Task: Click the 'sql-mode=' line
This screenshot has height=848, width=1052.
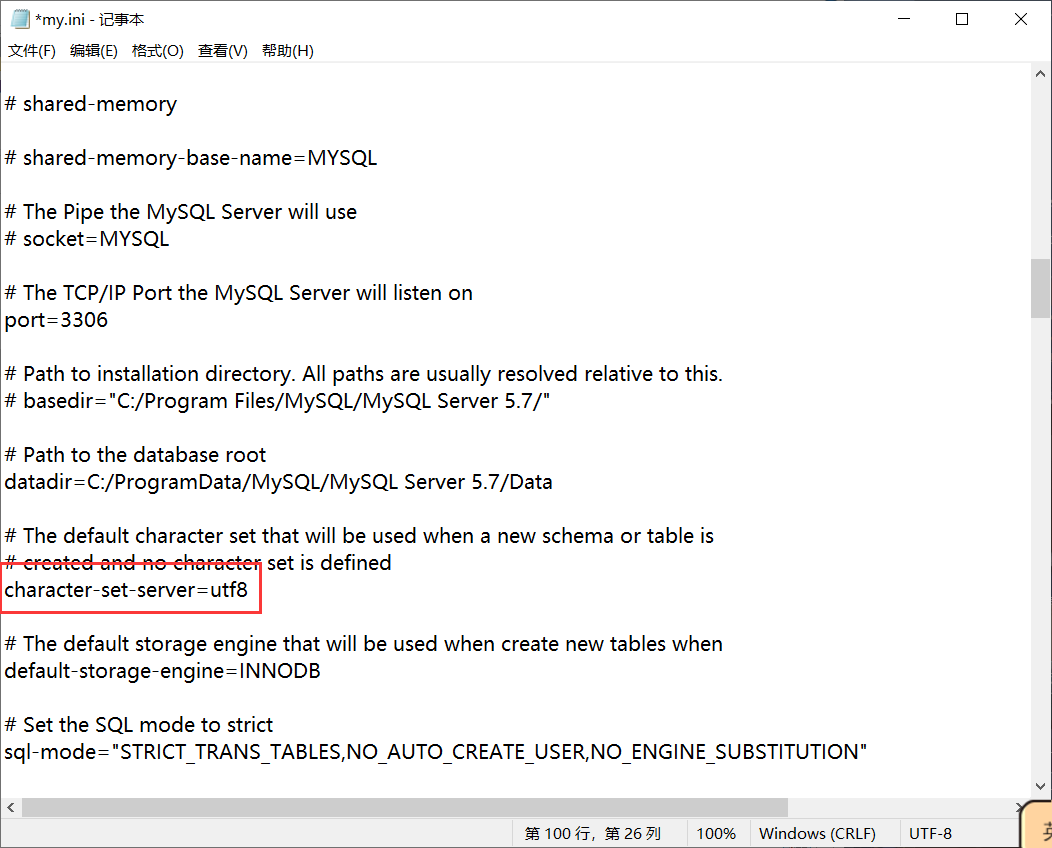Action: click(x=435, y=752)
